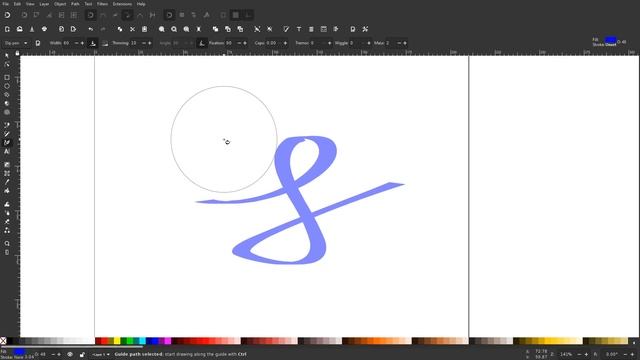This screenshot has width=640, height=360.
Task: Select the Spray tool
Action: [7, 213]
